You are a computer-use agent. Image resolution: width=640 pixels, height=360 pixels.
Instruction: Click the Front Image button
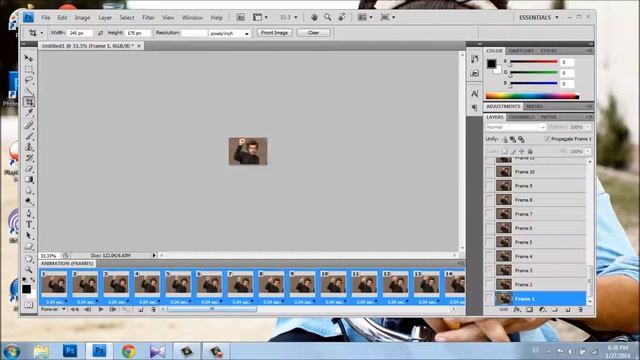pyautogui.click(x=274, y=33)
